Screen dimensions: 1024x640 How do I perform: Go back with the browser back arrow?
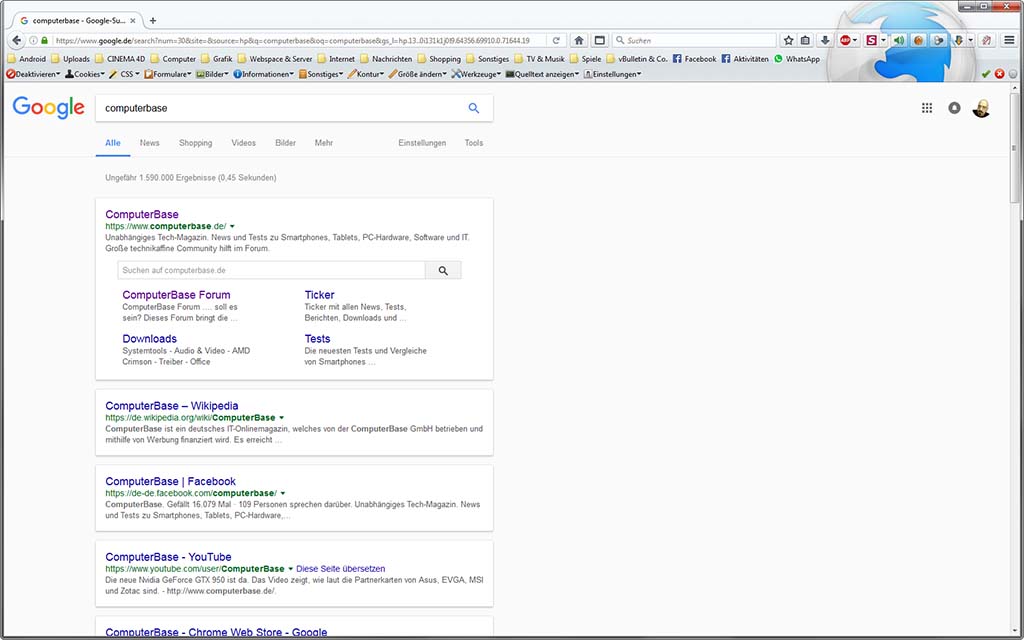coord(17,40)
